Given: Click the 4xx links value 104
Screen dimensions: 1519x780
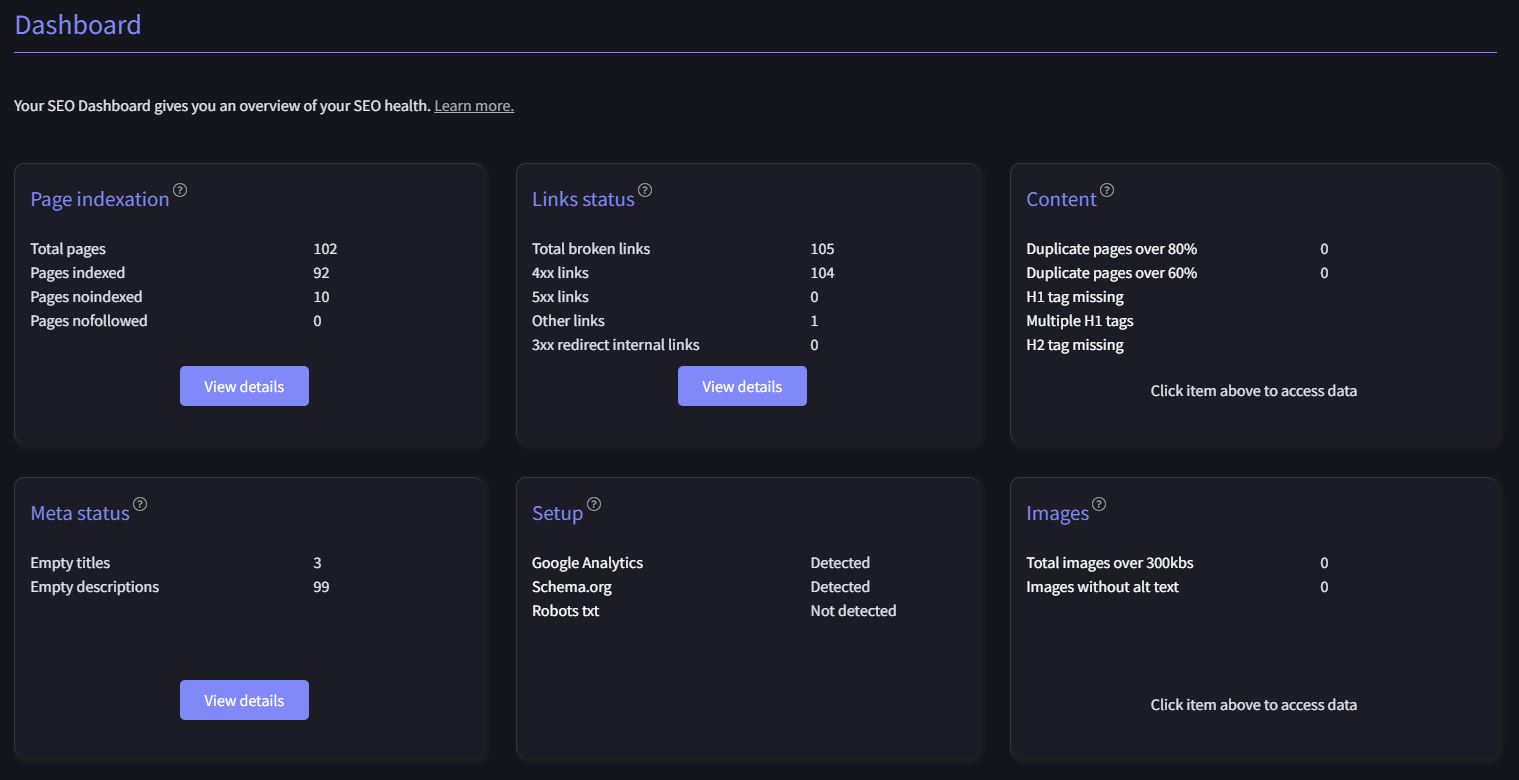Looking at the screenshot, I should [x=822, y=273].
